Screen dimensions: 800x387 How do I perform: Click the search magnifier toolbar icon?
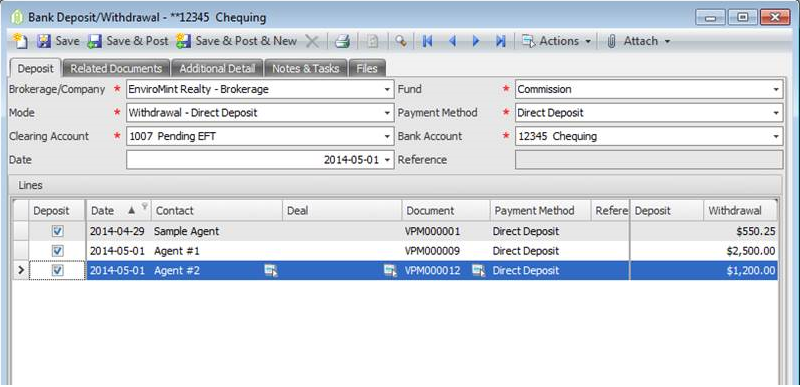[401, 41]
